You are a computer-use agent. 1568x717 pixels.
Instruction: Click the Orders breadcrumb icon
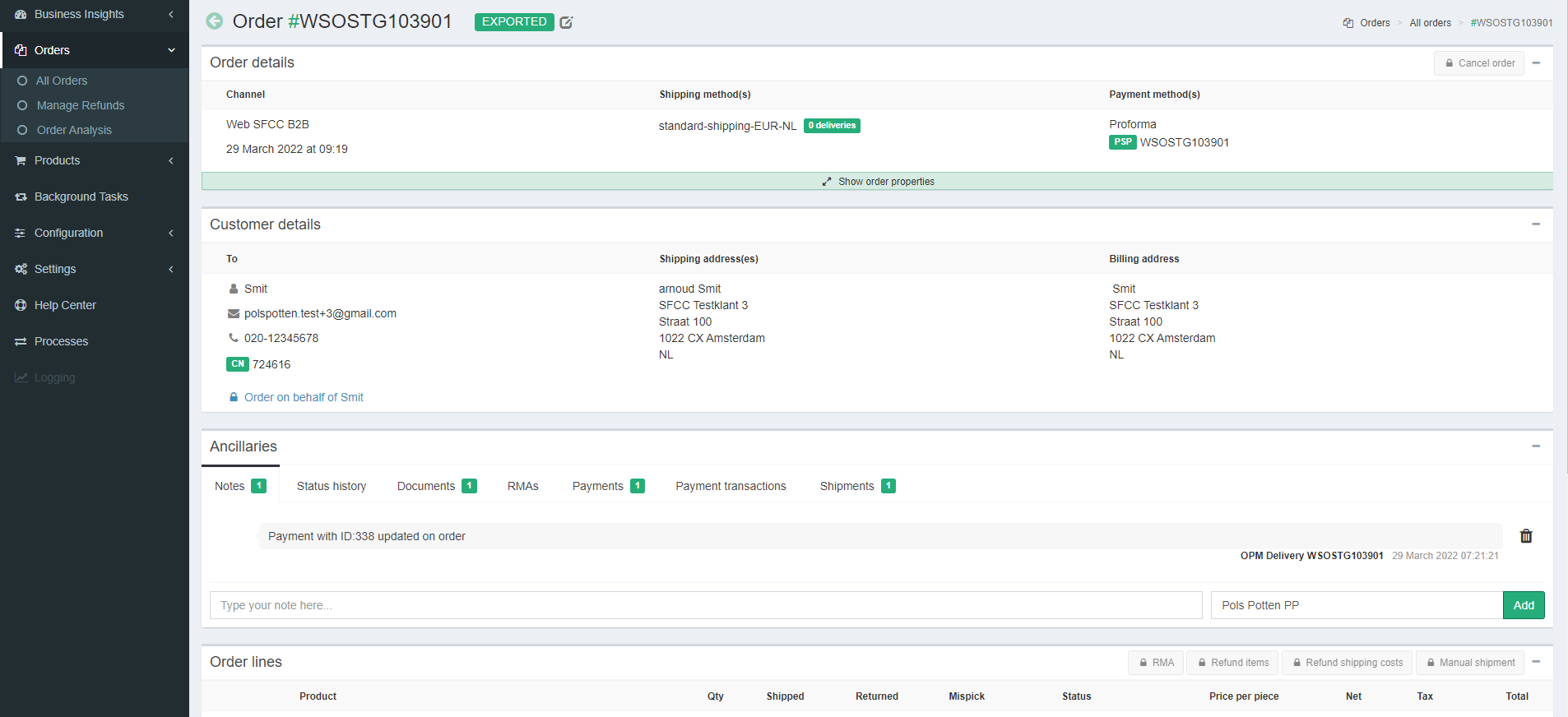click(1348, 23)
